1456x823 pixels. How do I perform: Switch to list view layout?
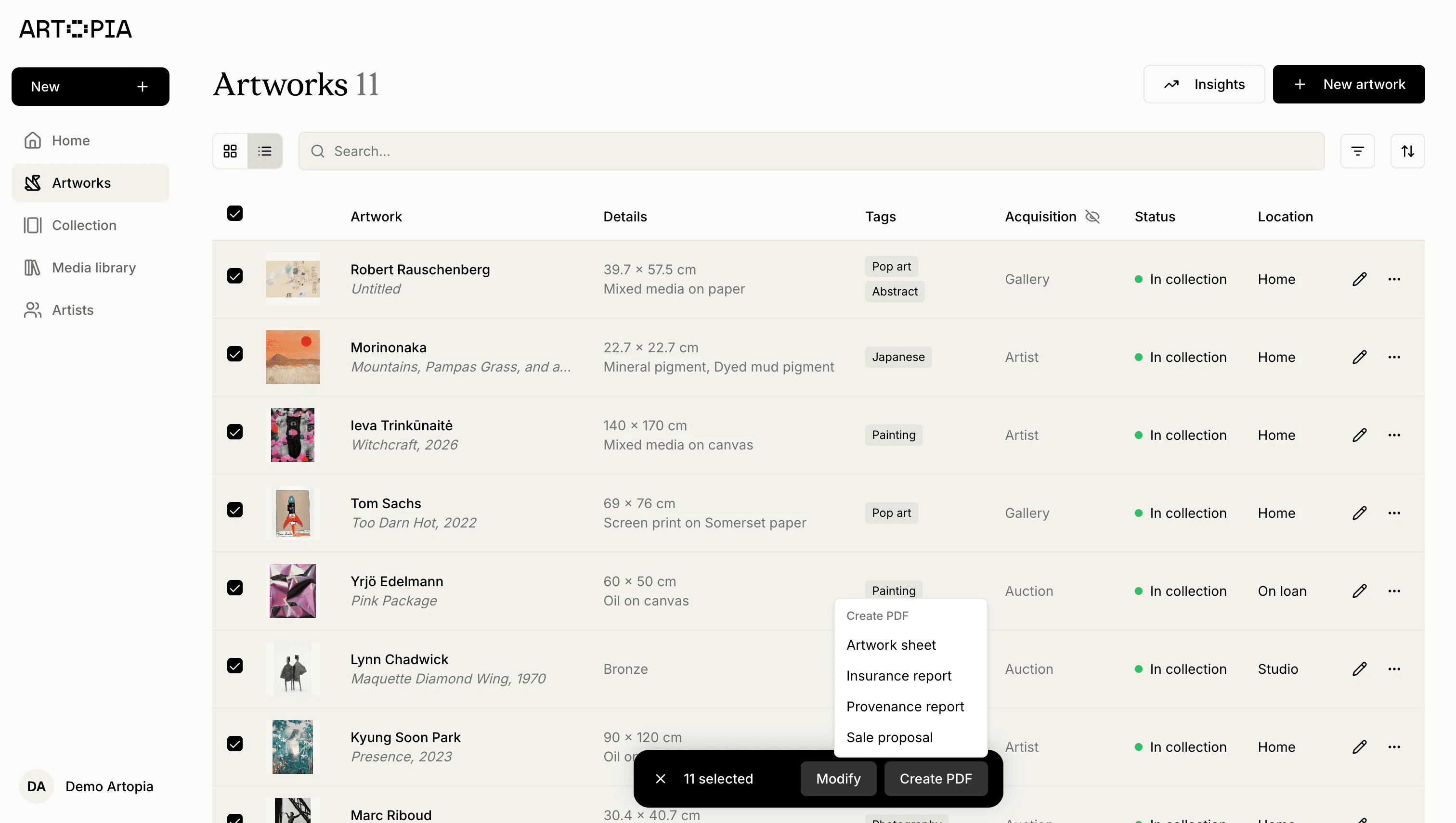click(265, 151)
